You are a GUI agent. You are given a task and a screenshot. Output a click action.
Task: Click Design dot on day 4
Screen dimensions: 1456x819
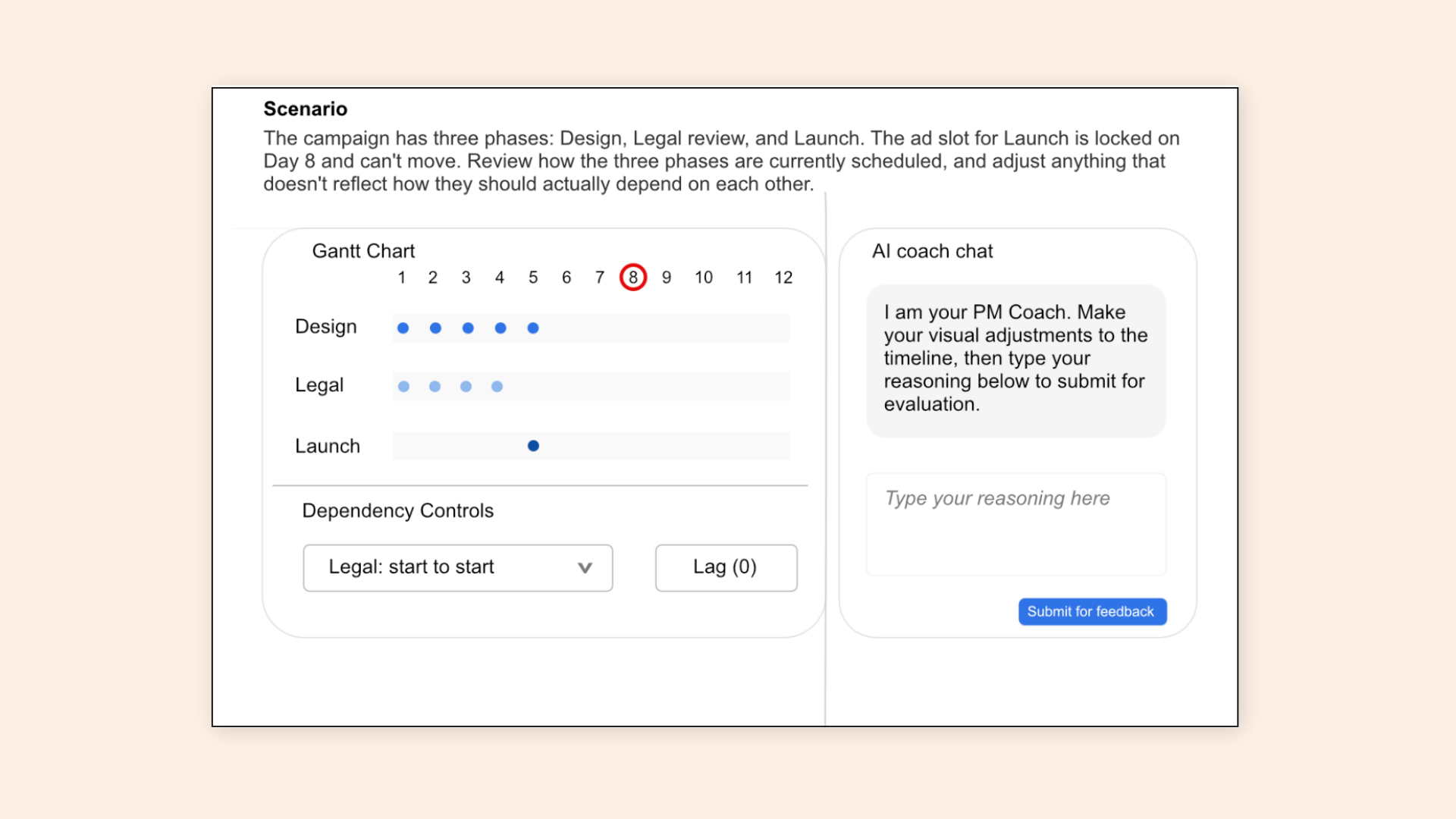coord(500,328)
